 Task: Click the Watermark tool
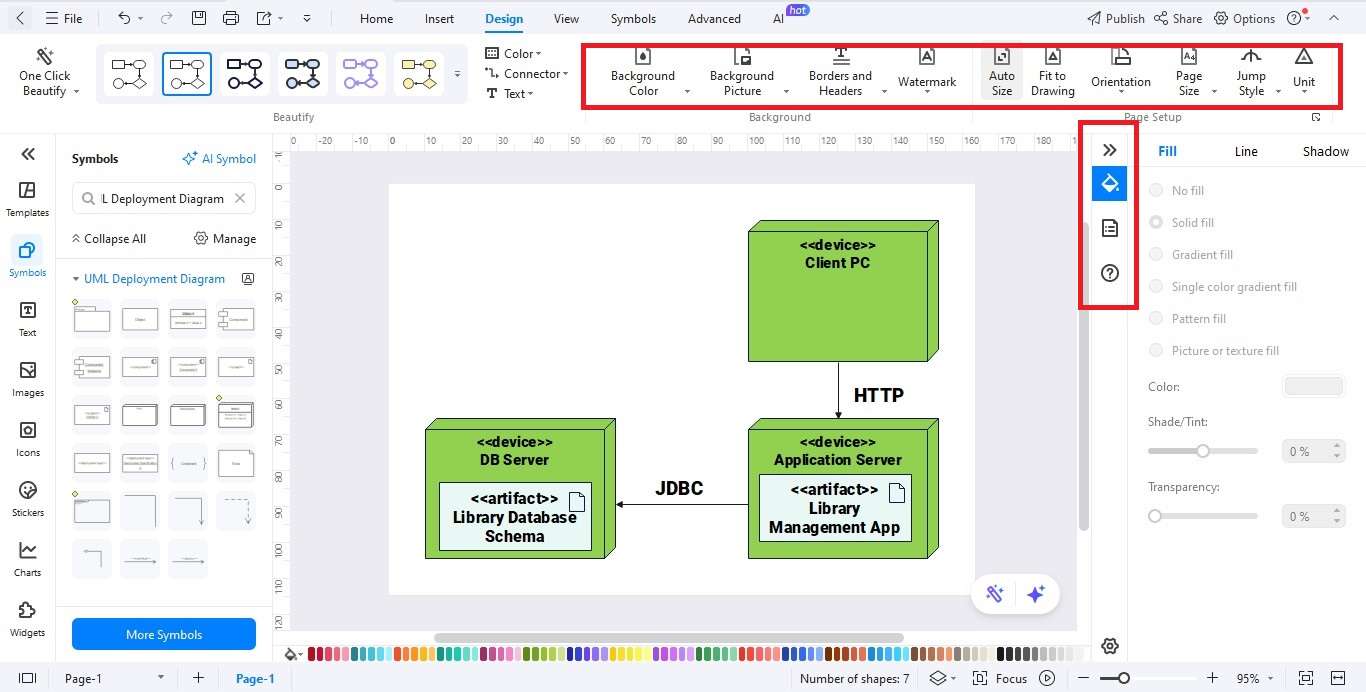coord(926,70)
